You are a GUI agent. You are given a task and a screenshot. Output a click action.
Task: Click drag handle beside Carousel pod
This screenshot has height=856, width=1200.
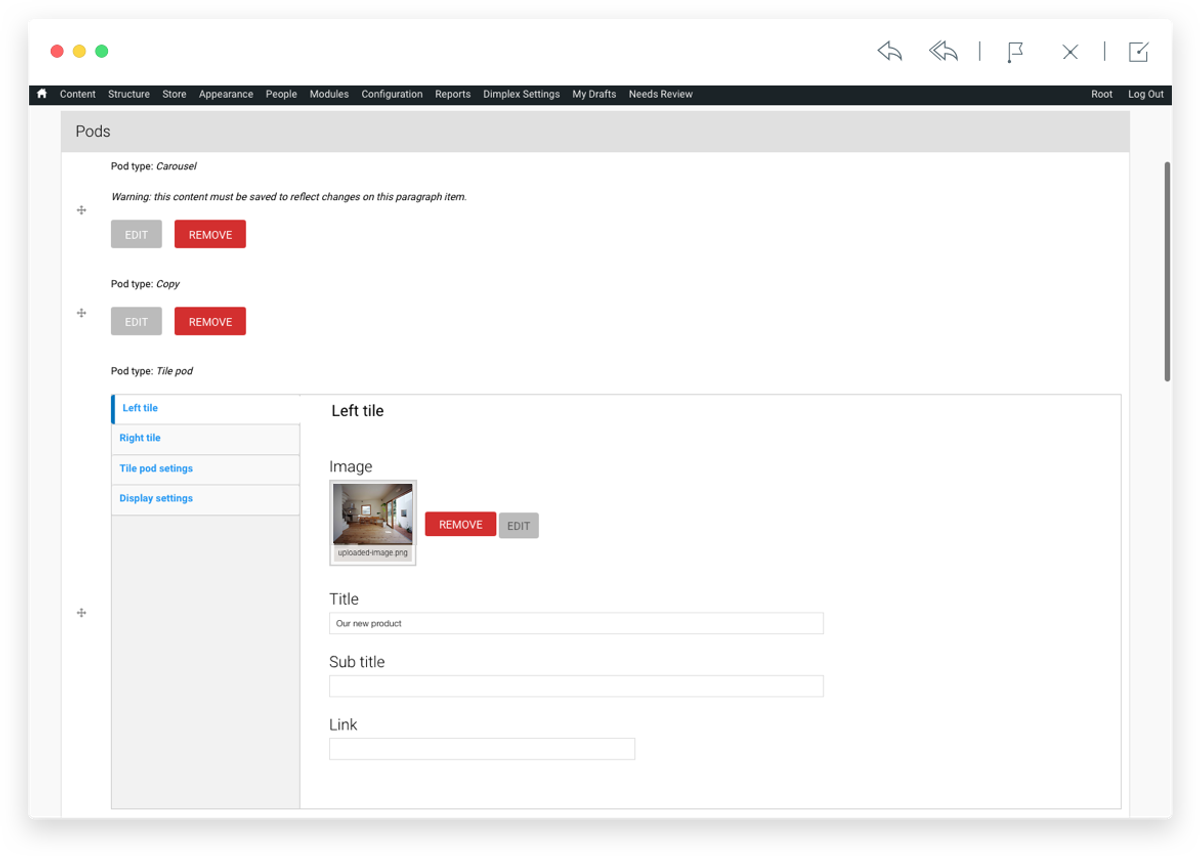82,210
